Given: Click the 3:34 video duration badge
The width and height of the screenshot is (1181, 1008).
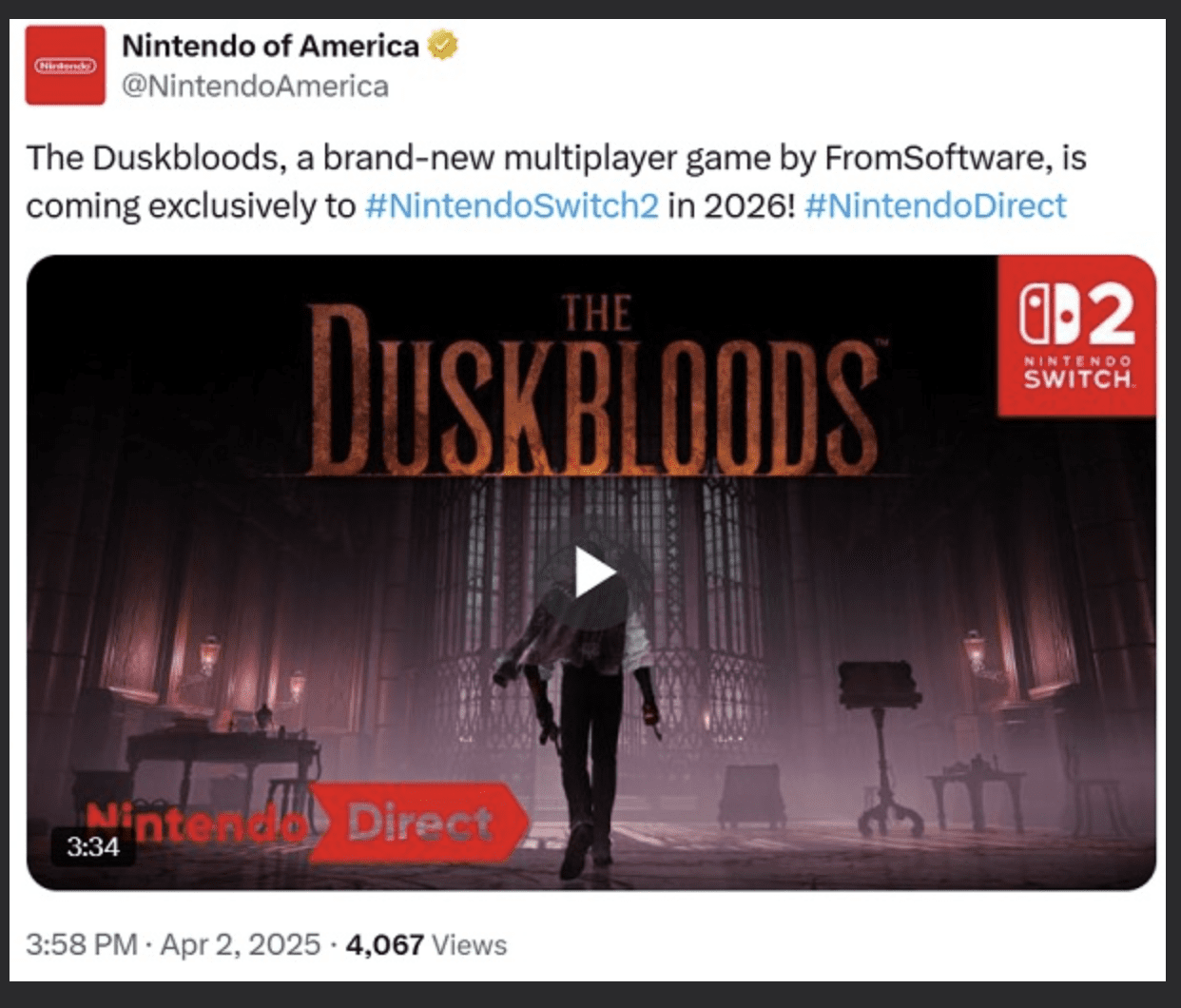Looking at the screenshot, I should click(93, 845).
